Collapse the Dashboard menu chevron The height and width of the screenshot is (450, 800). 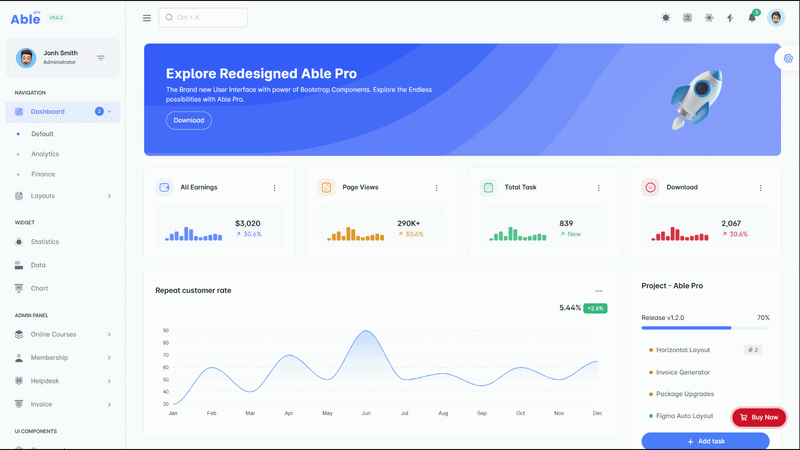[109, 112]
